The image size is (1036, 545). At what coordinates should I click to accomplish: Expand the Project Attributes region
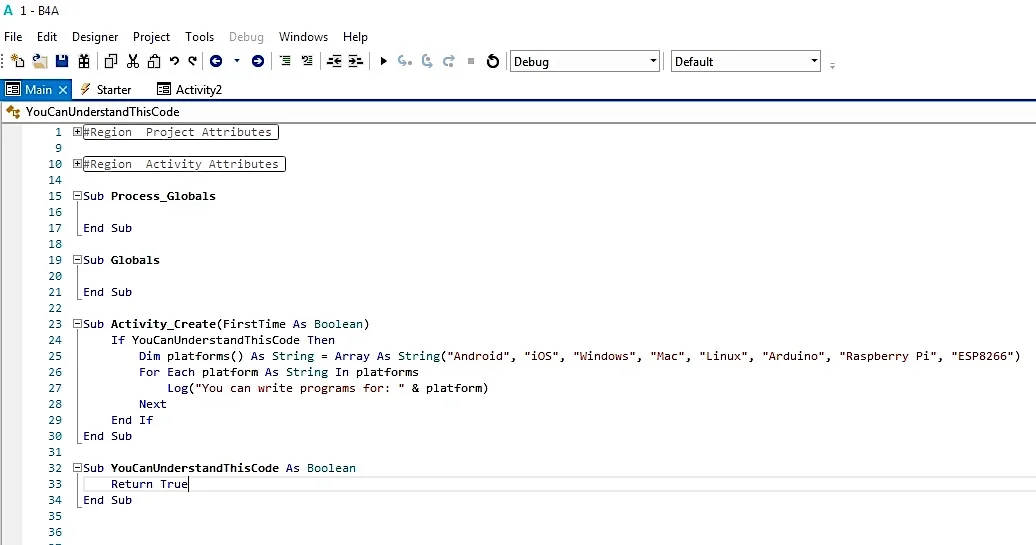(x=77, y=131)
